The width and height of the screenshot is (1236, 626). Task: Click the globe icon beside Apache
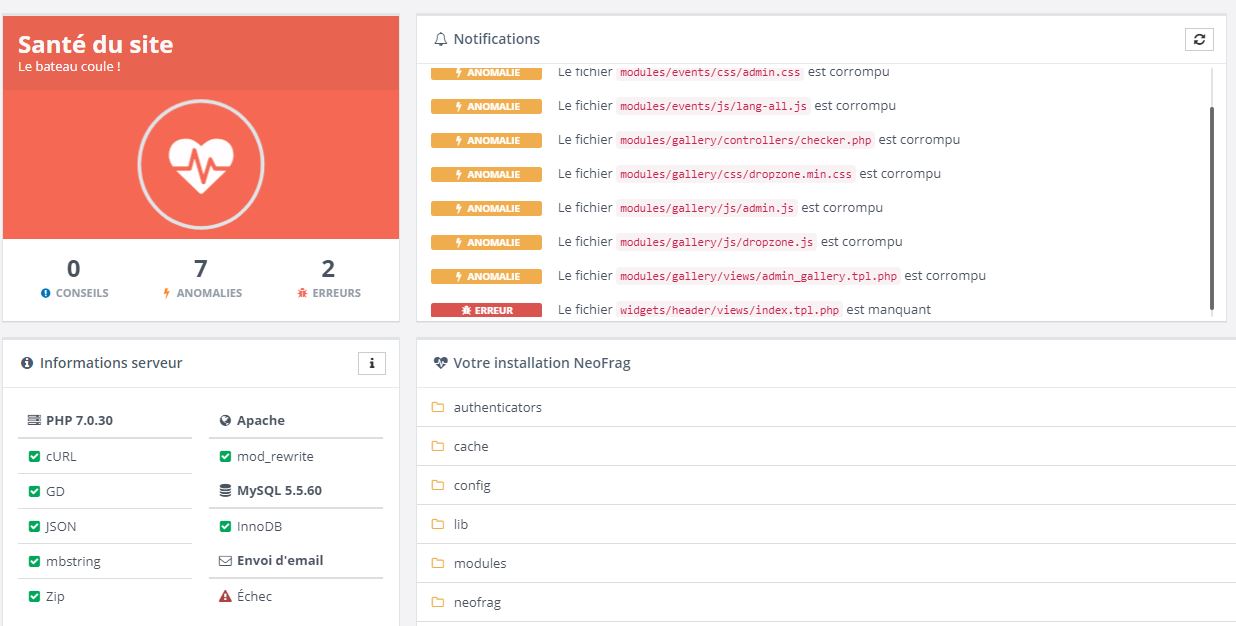[x=225, y=421]
